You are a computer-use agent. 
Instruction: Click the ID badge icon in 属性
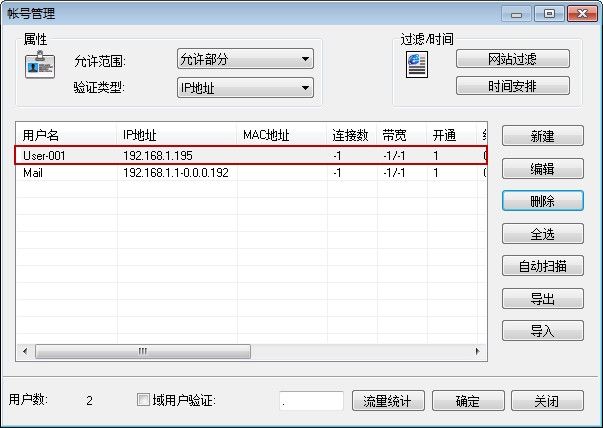point(40,65)
